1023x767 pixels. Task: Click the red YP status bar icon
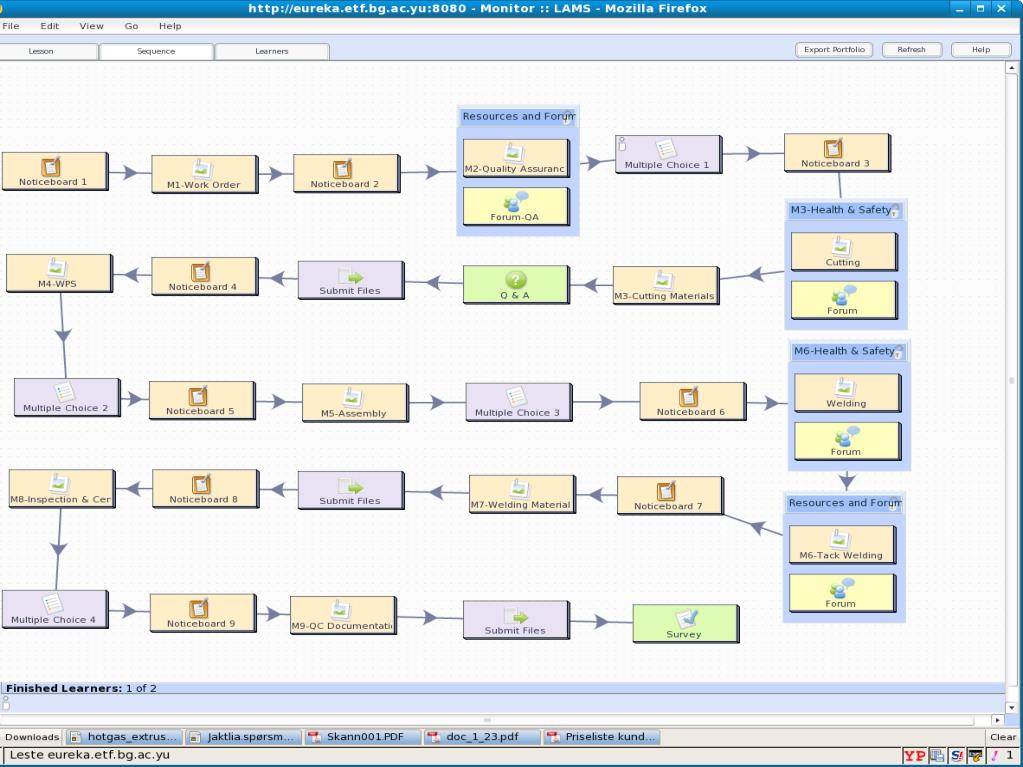click(914, 756)
